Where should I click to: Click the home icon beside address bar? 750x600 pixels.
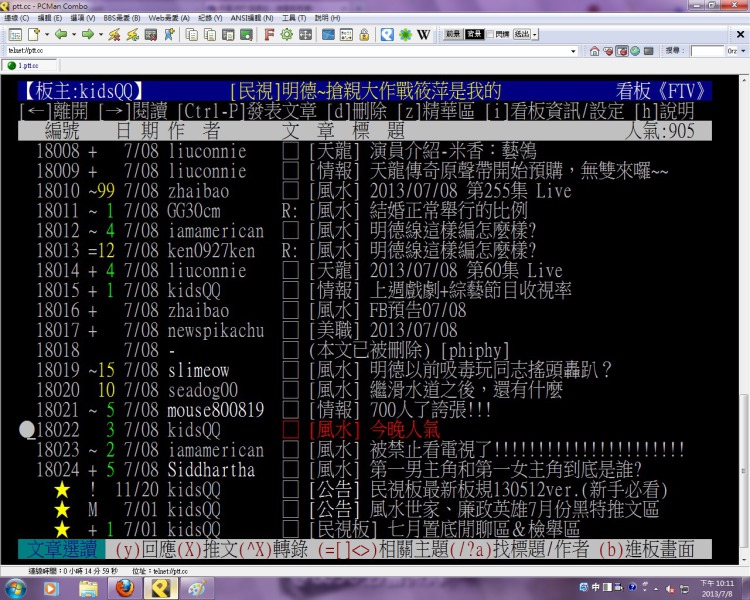point(595,51)
